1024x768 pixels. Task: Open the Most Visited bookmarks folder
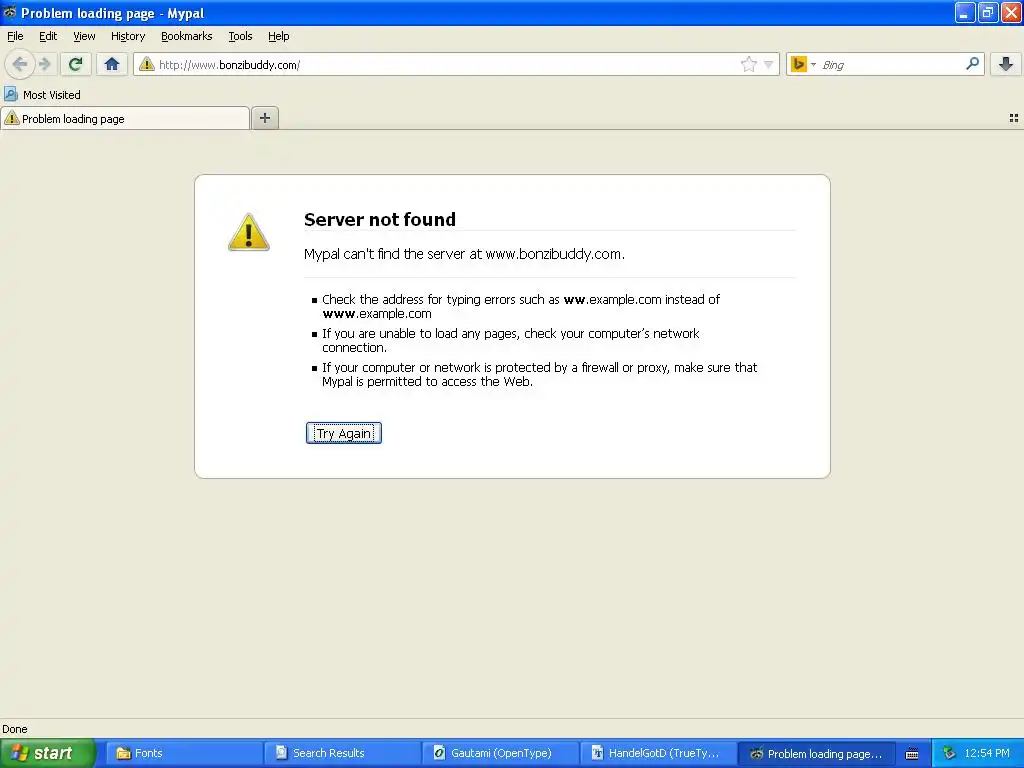[x=42, y=95]
